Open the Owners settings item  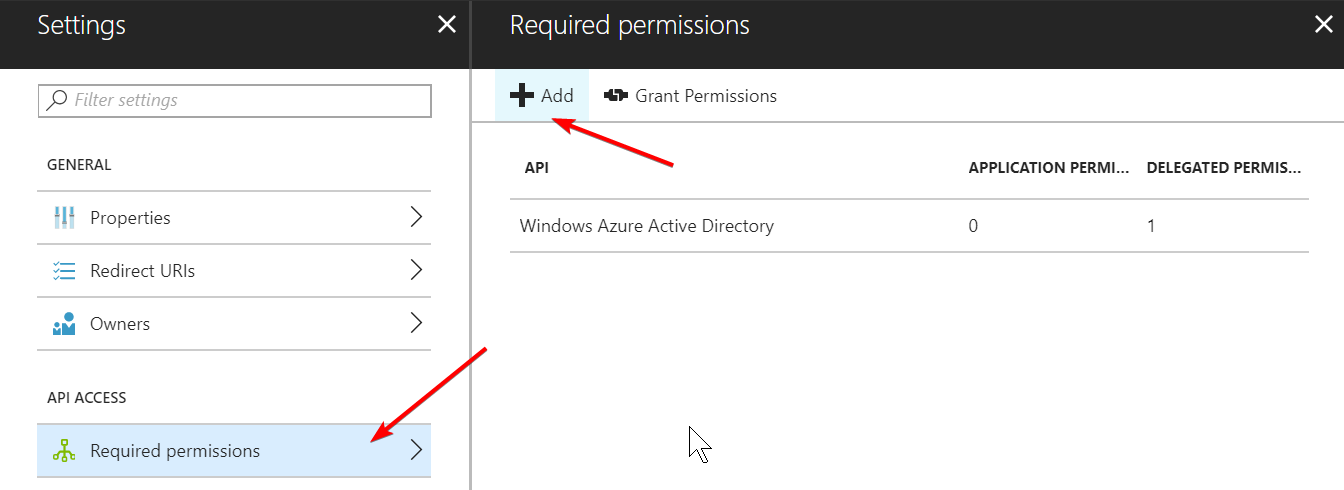234,324
